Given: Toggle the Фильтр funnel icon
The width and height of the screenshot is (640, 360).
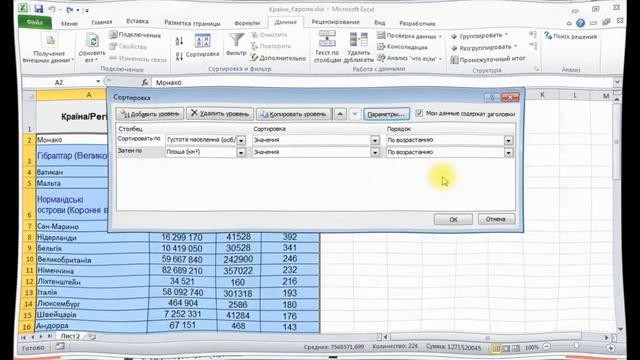Looking at the screenshot, I should click(x=236, y=41).
